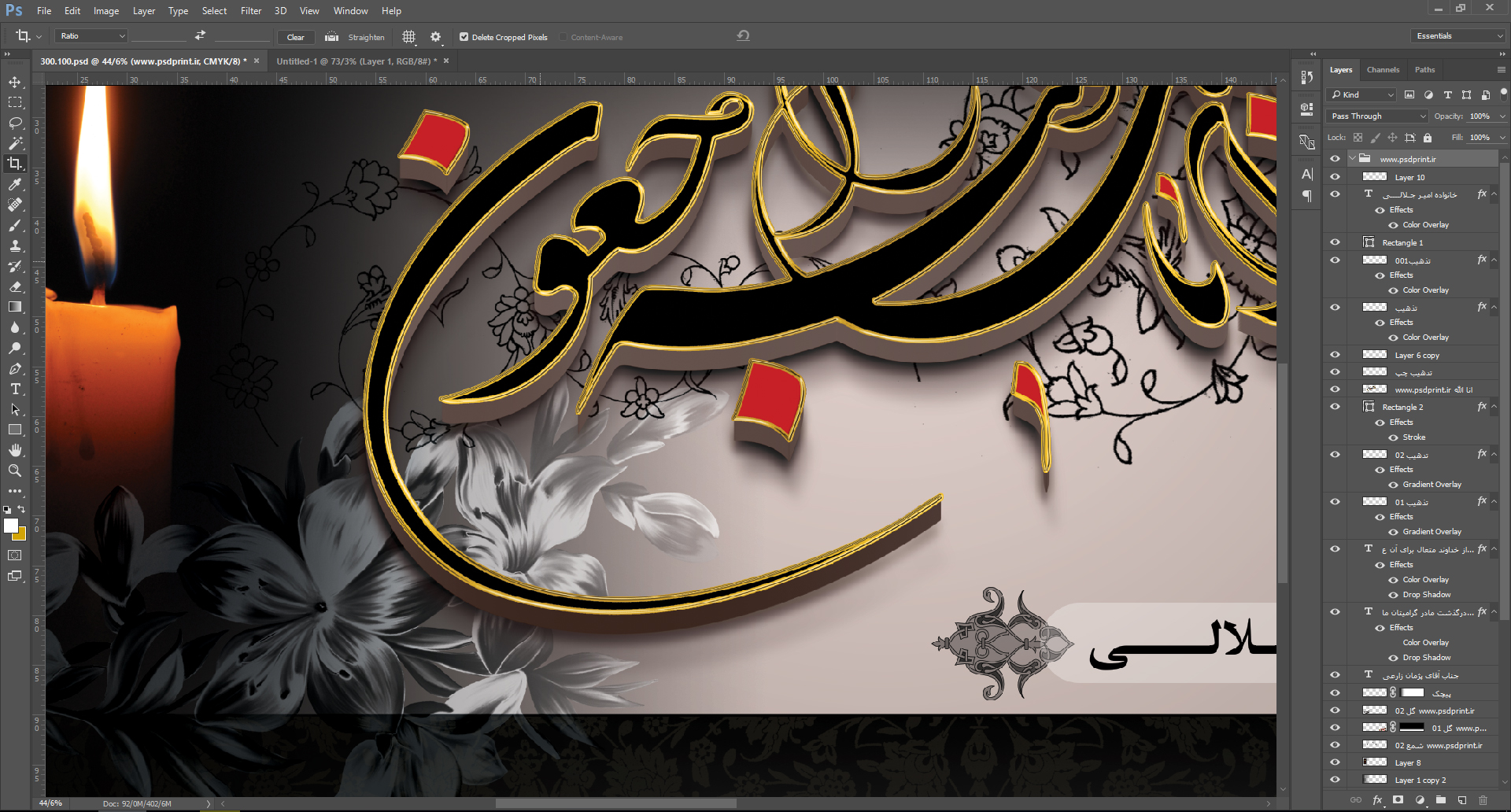Screen dimensions: 1511x812
Task: Click the zoom percentage field 44/6%
Action: click(x=51, y=803)
